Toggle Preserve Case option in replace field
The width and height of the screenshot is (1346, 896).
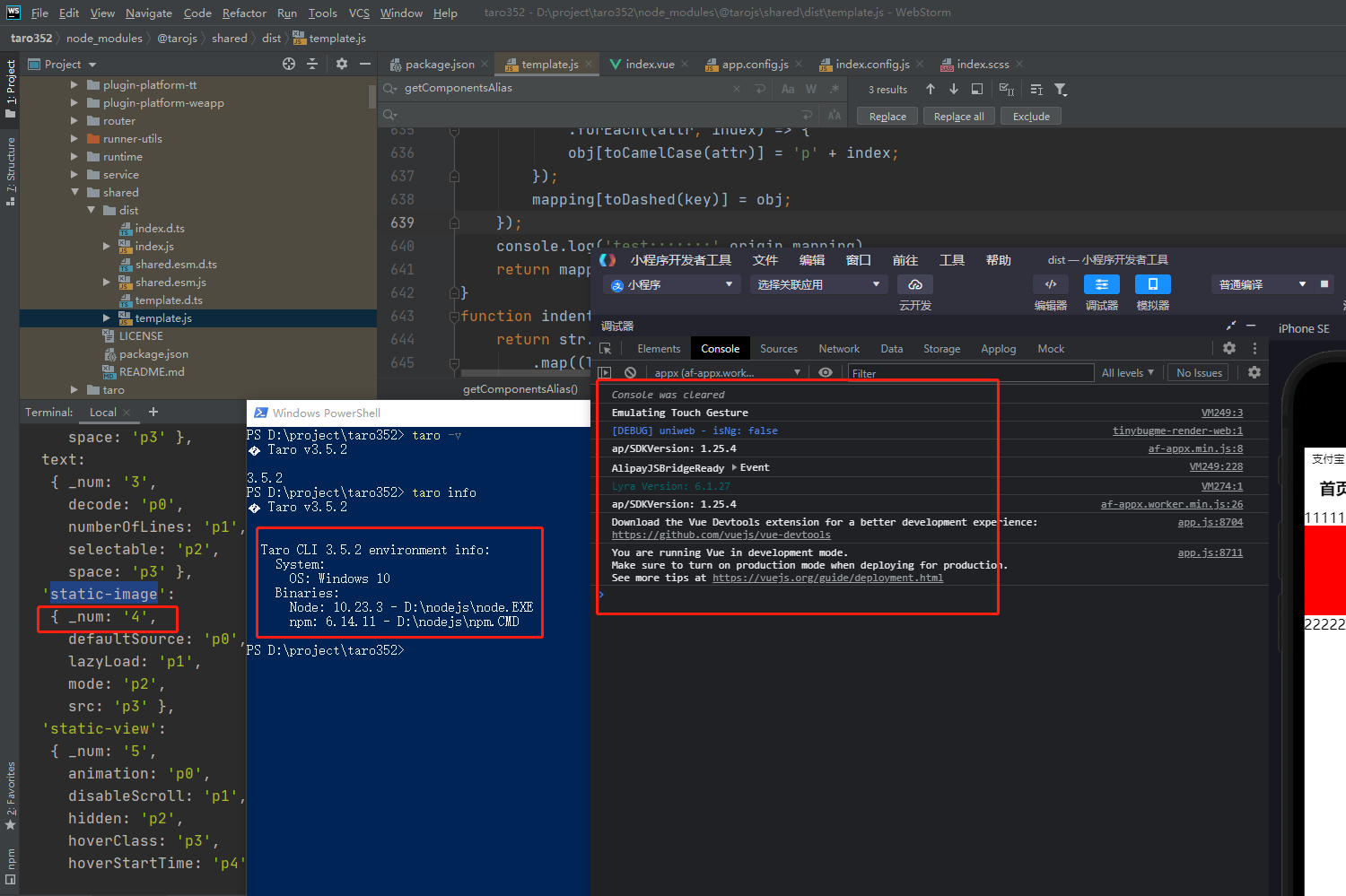[x=835, y=115]
